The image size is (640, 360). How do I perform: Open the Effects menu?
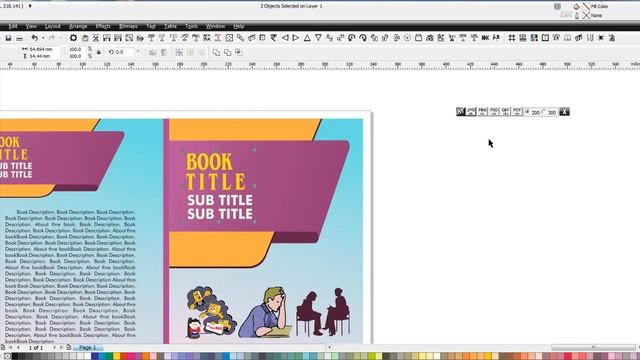[103, 26]
